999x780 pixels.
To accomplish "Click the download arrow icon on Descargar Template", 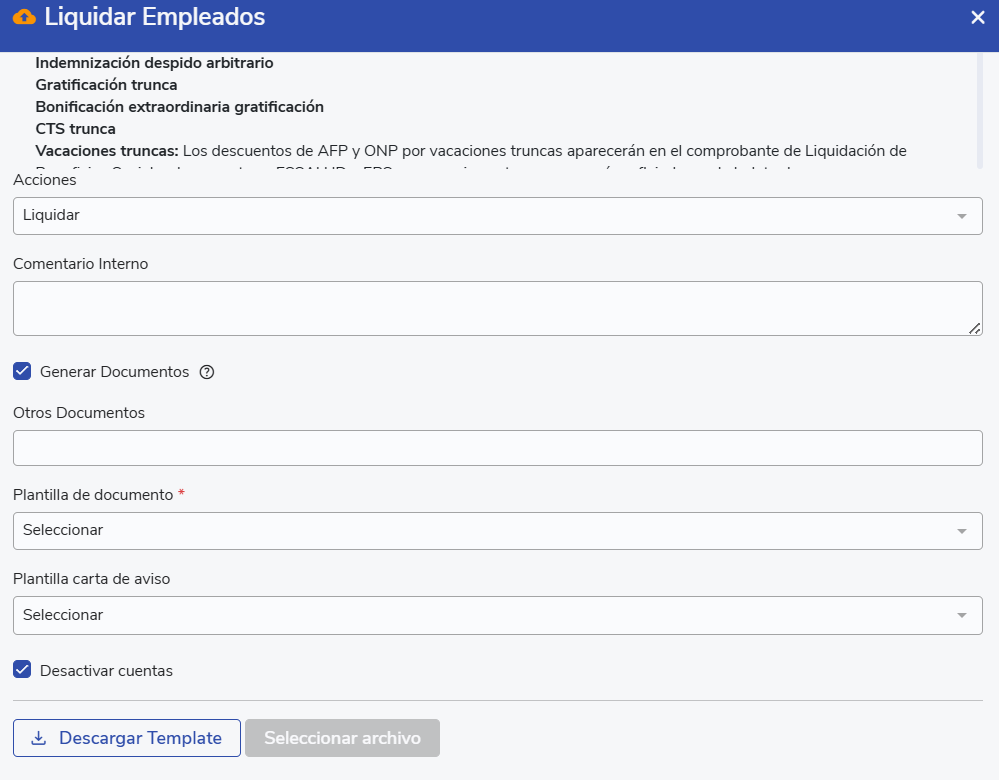I will pos(39,738).
